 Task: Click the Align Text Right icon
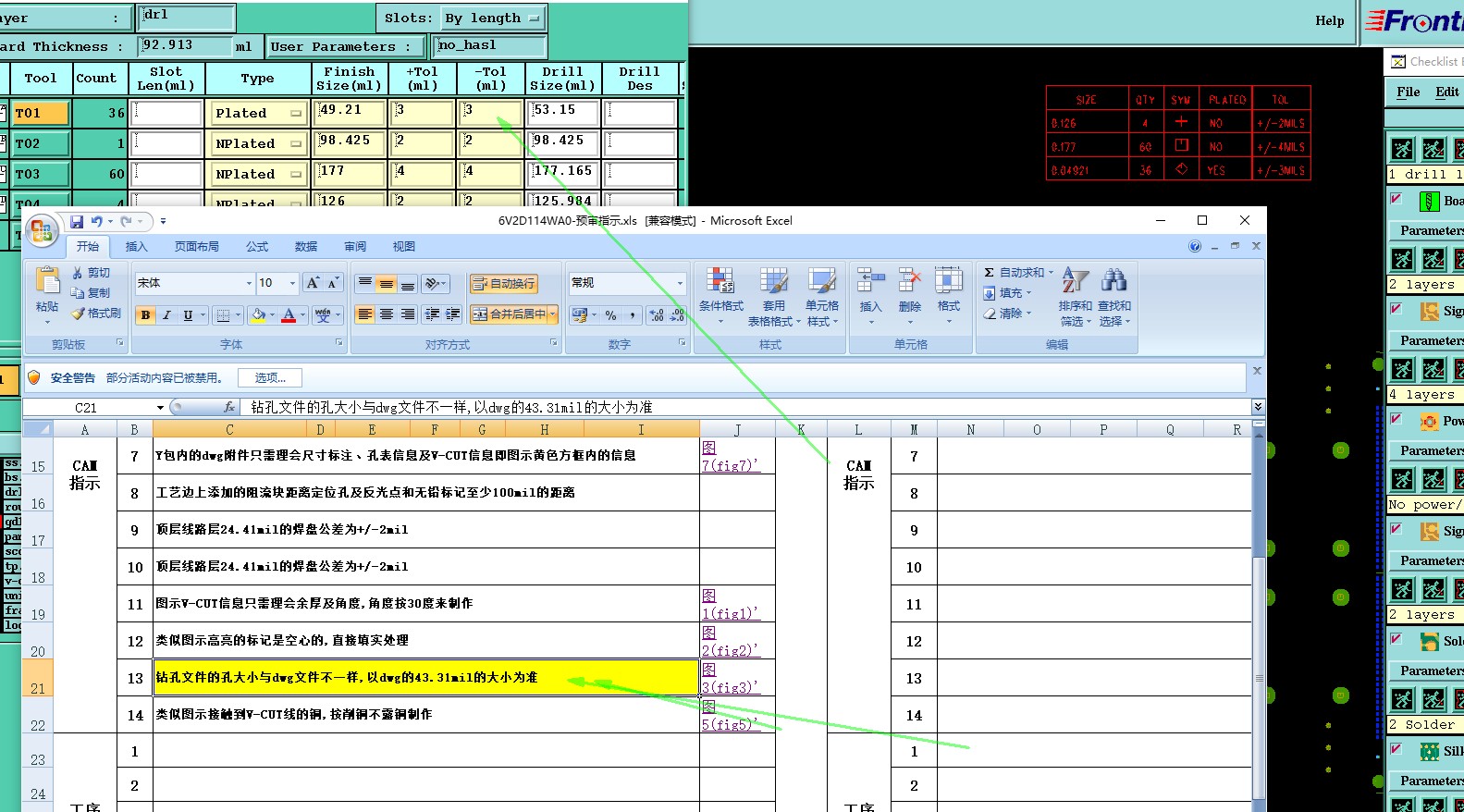(408, 314)
